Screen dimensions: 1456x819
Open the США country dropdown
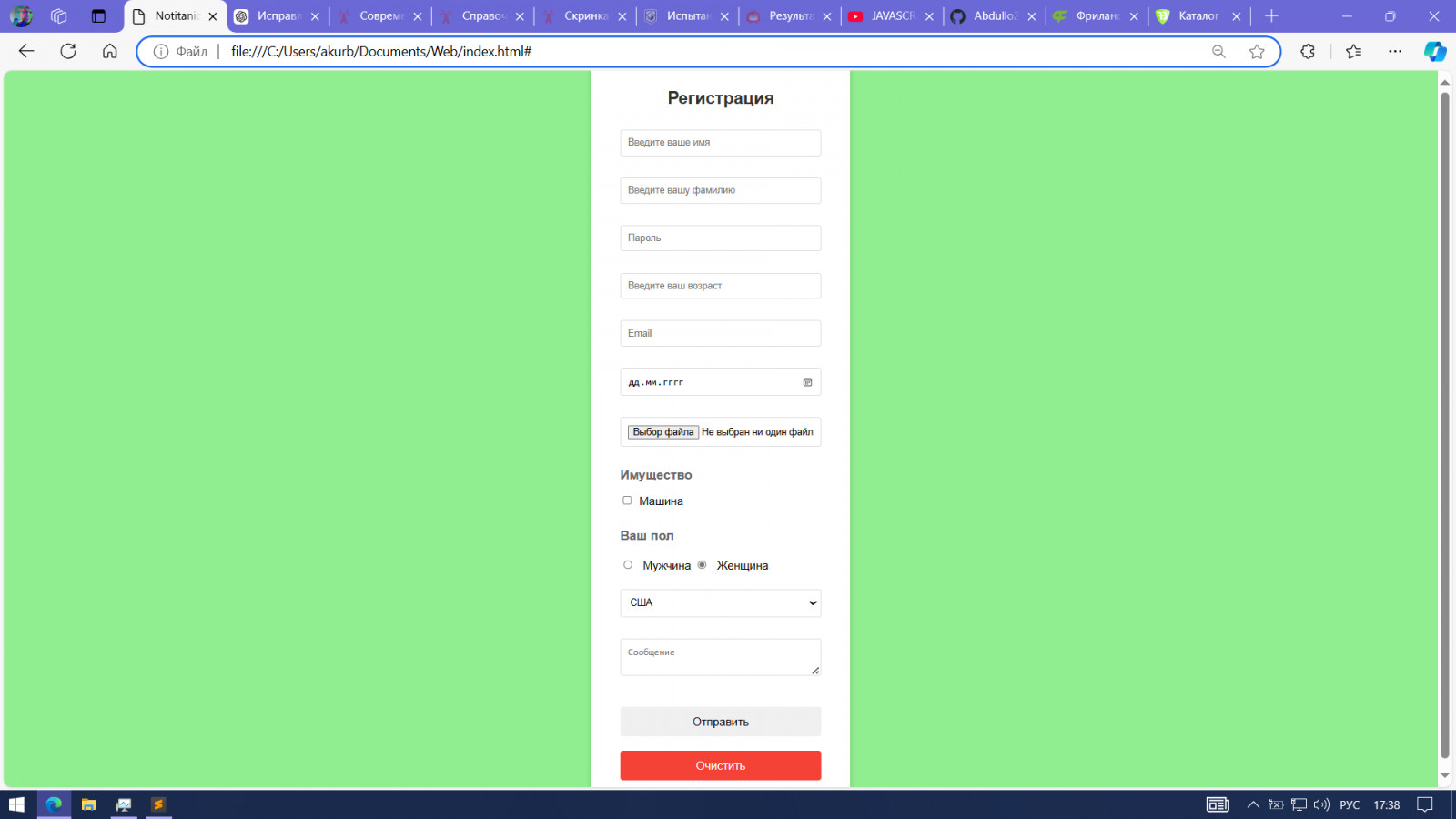point(721,602)
